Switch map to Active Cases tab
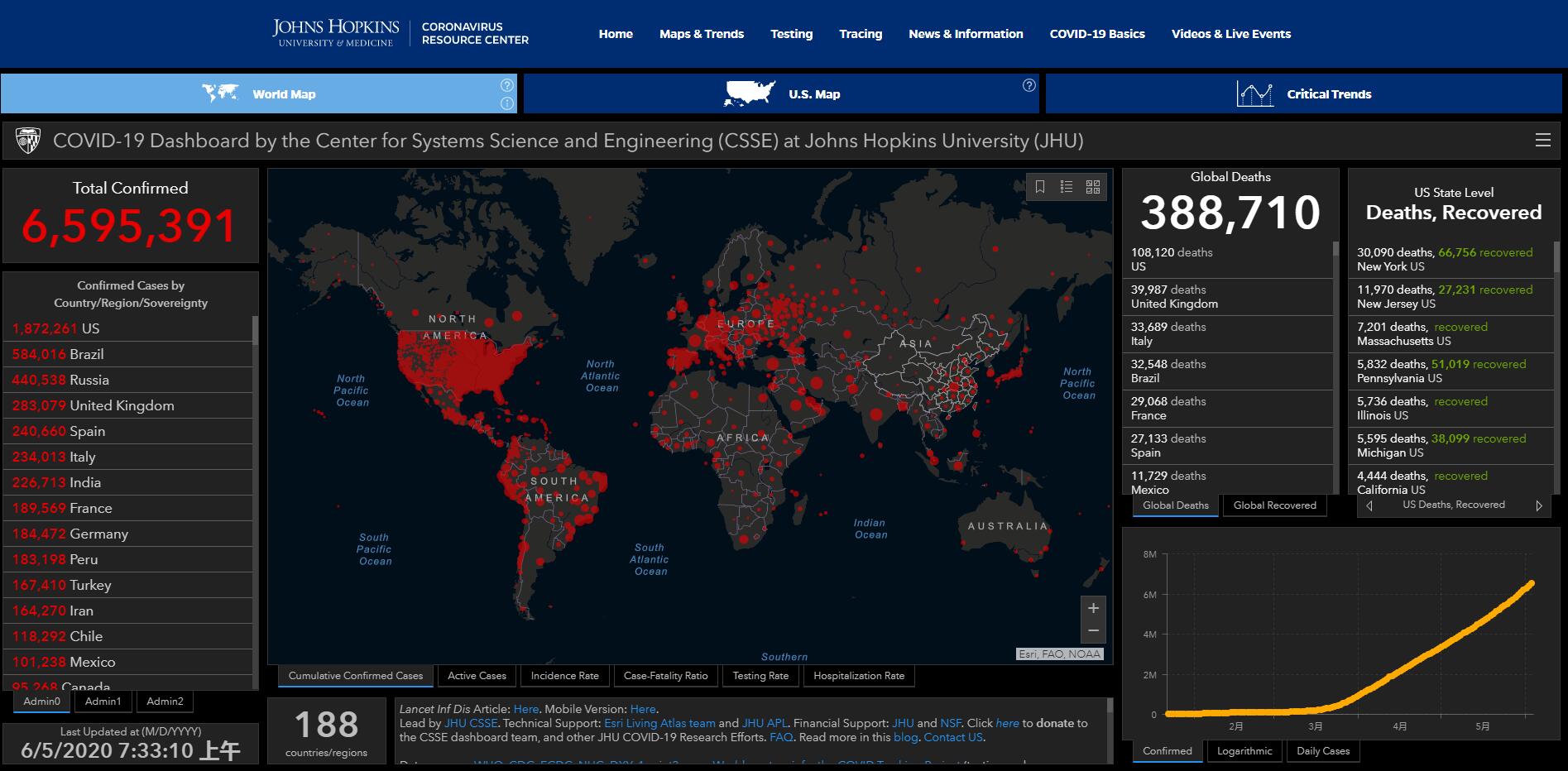This screenshot has height=771, width=1568. [x=477, y=676]
